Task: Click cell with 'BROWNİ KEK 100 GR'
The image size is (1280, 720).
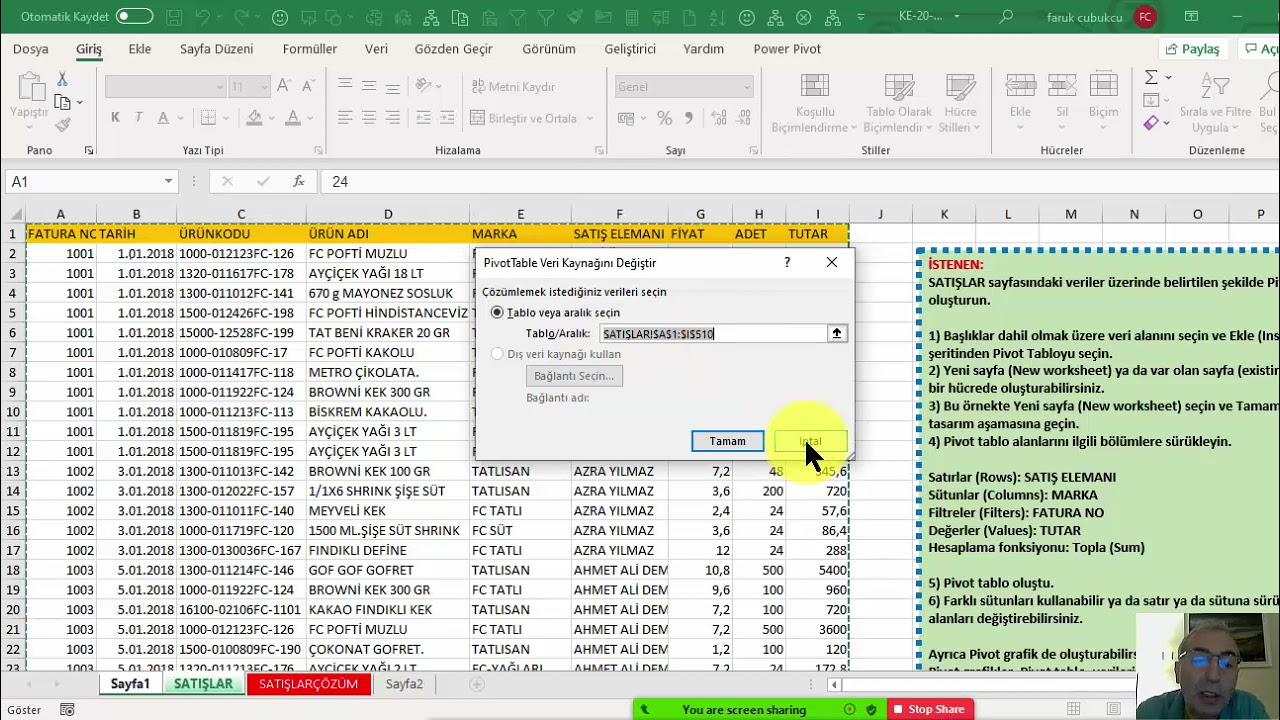Action: pos(388,471)
